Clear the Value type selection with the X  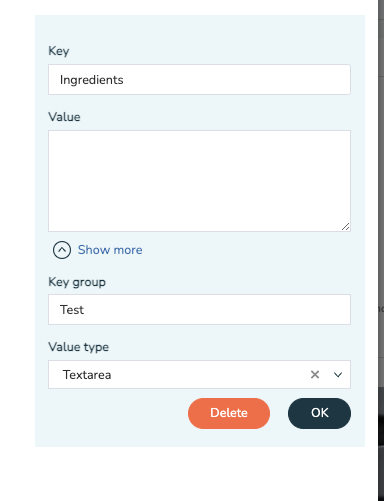(x=315, y=375)
